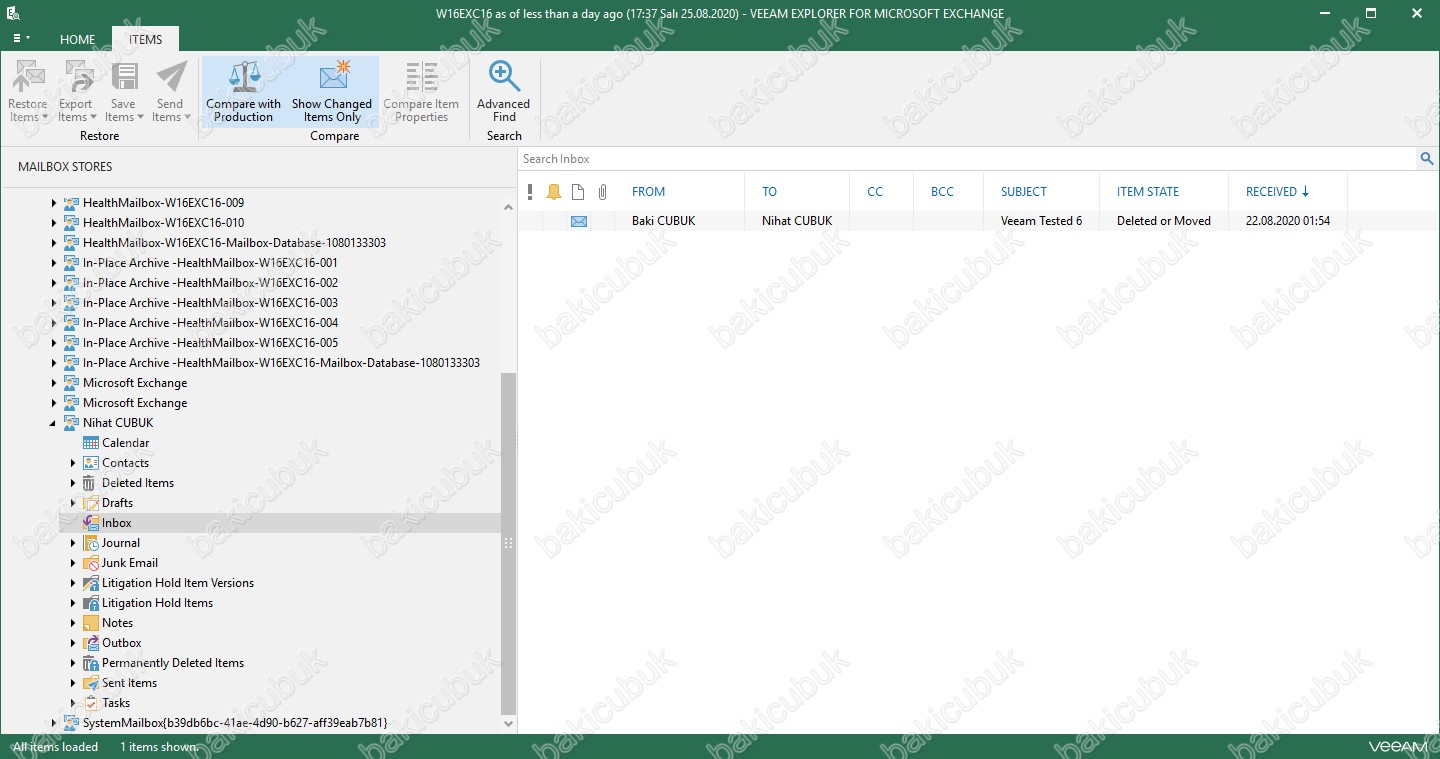The width and height of the screenshot is (1440, 759).
Task: Click the Journal folder icon
Action: [x=91, y=543]
